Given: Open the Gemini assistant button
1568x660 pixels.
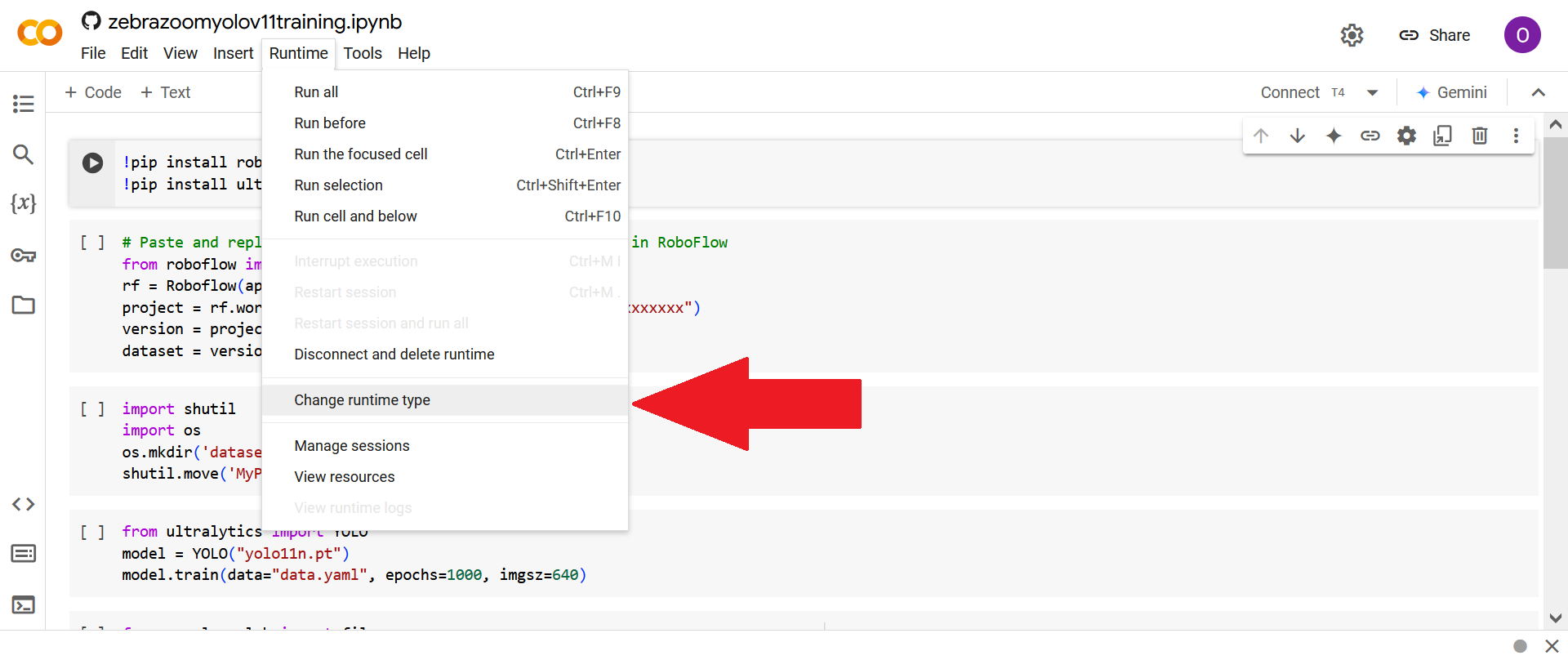Looking at the screenshot, I should click(x=1452, y=92).
